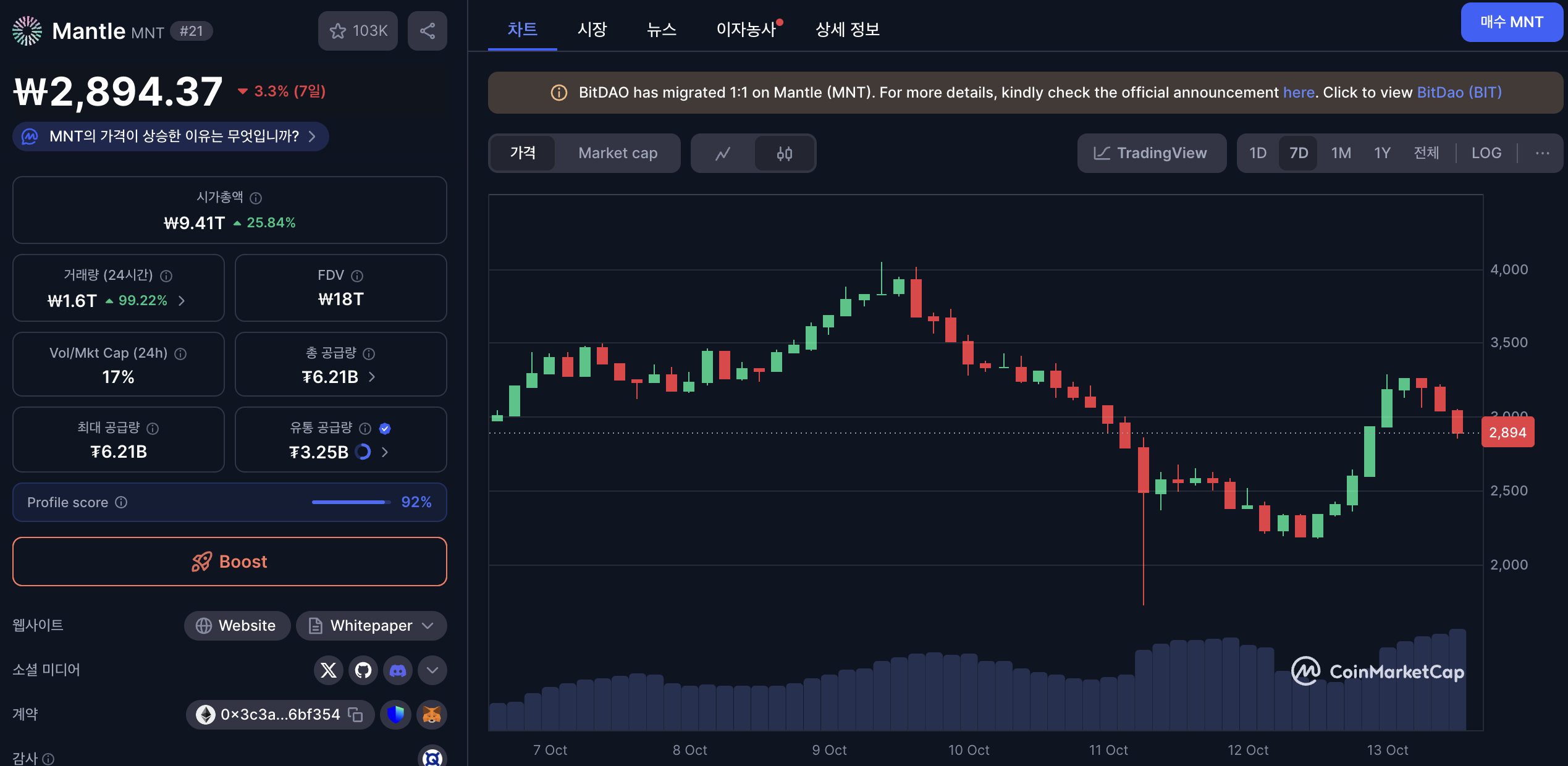Switch chart to line view icon
The width and height of the screenshot is (1568, 766).
click(x=723, y=153)
